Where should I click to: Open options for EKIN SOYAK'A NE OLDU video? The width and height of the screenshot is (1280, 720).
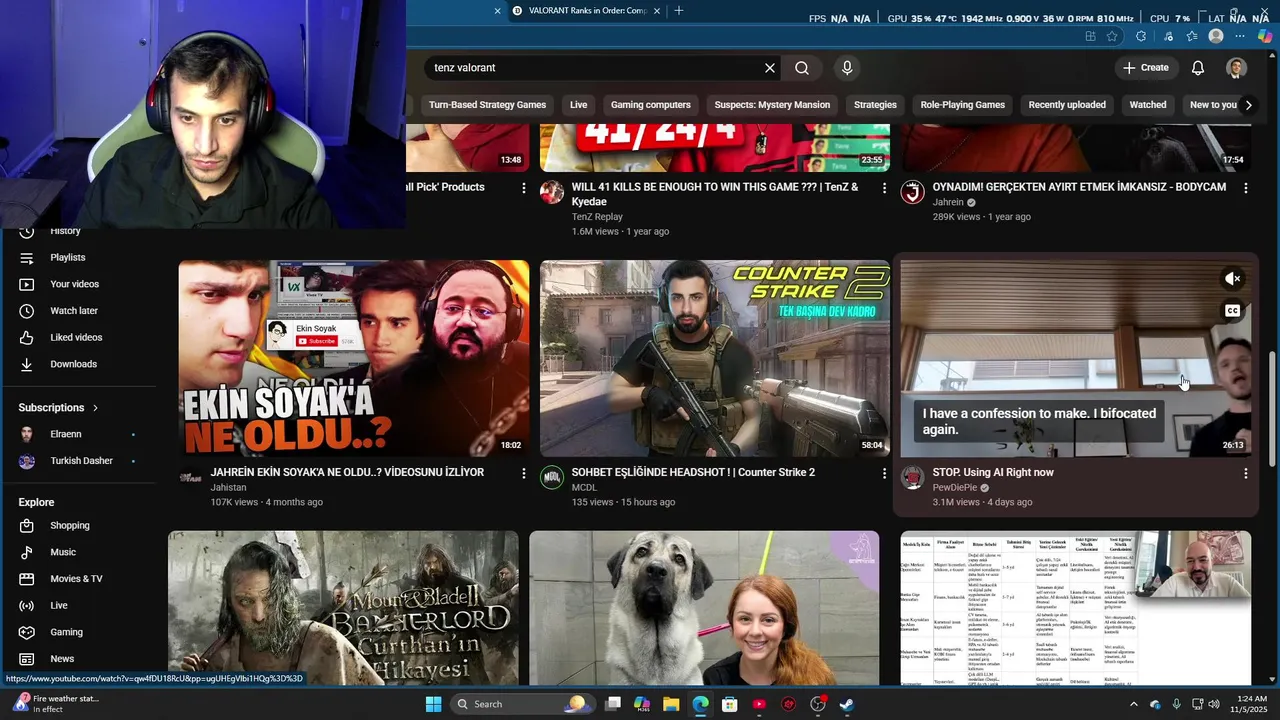pos(523,473)
